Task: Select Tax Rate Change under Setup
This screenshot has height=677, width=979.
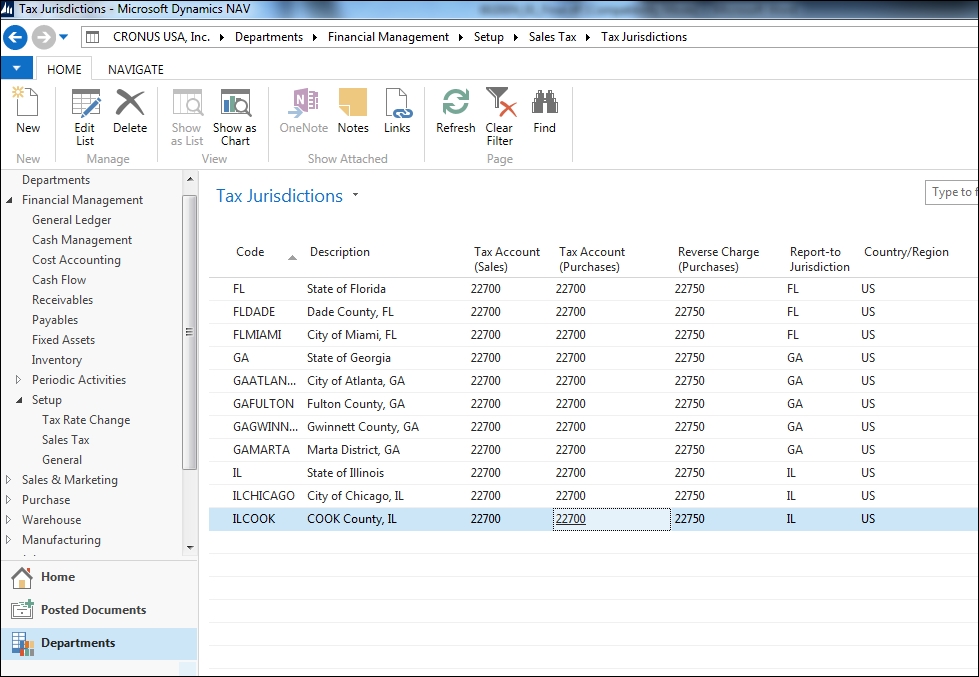Action: 86,420
